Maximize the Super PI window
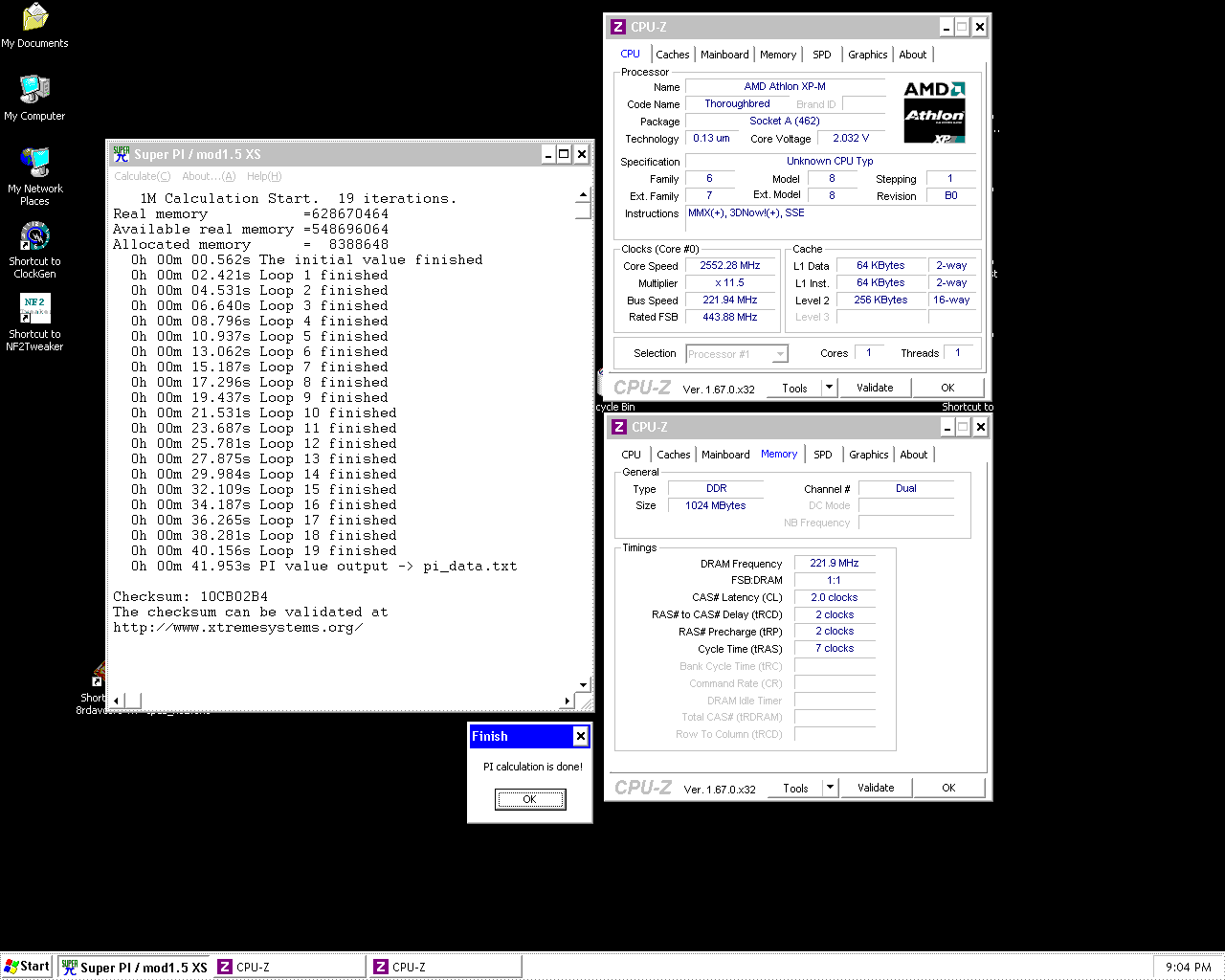The image size is (1225, 980). [565, 154]
